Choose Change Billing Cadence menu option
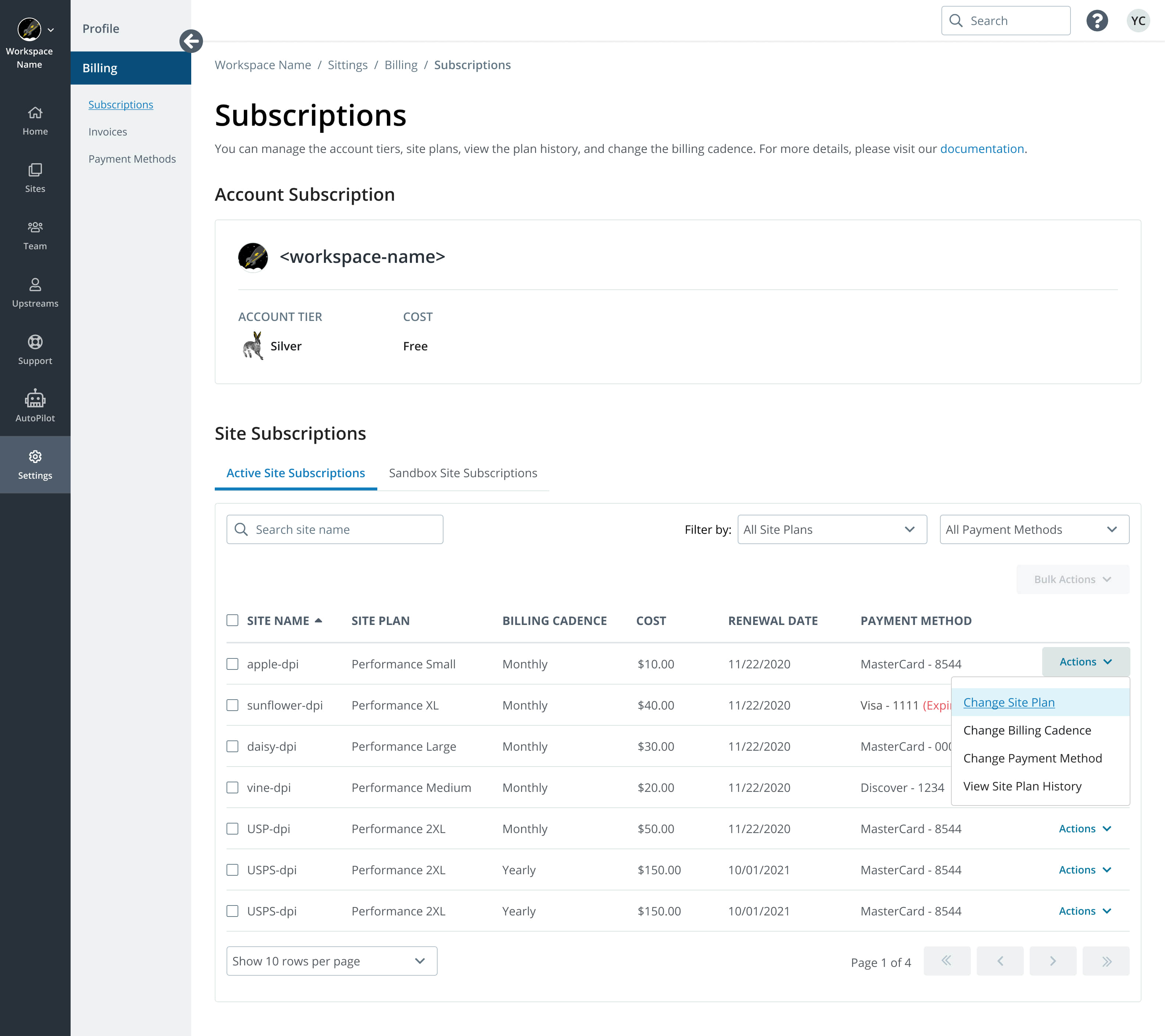This screenshot has height=1036, width=1165. (x=1026, y=730)
